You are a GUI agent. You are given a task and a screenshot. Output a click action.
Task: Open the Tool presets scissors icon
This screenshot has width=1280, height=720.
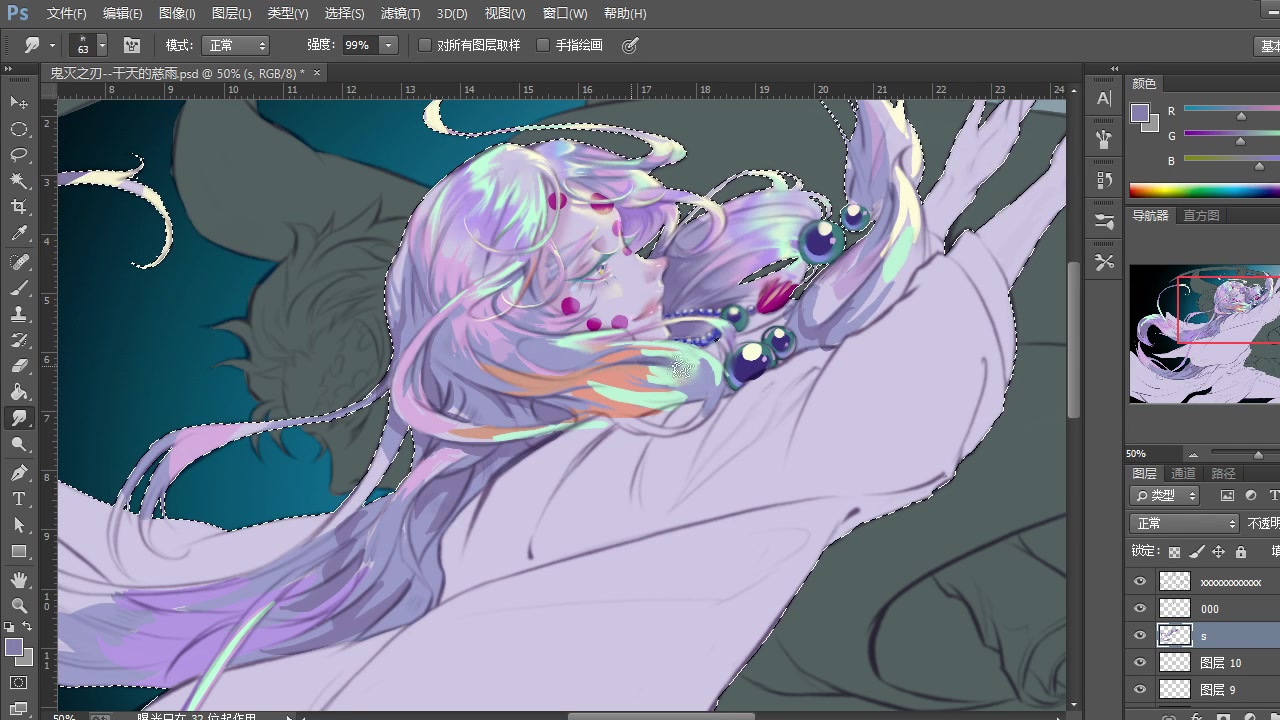[1104, 262]
